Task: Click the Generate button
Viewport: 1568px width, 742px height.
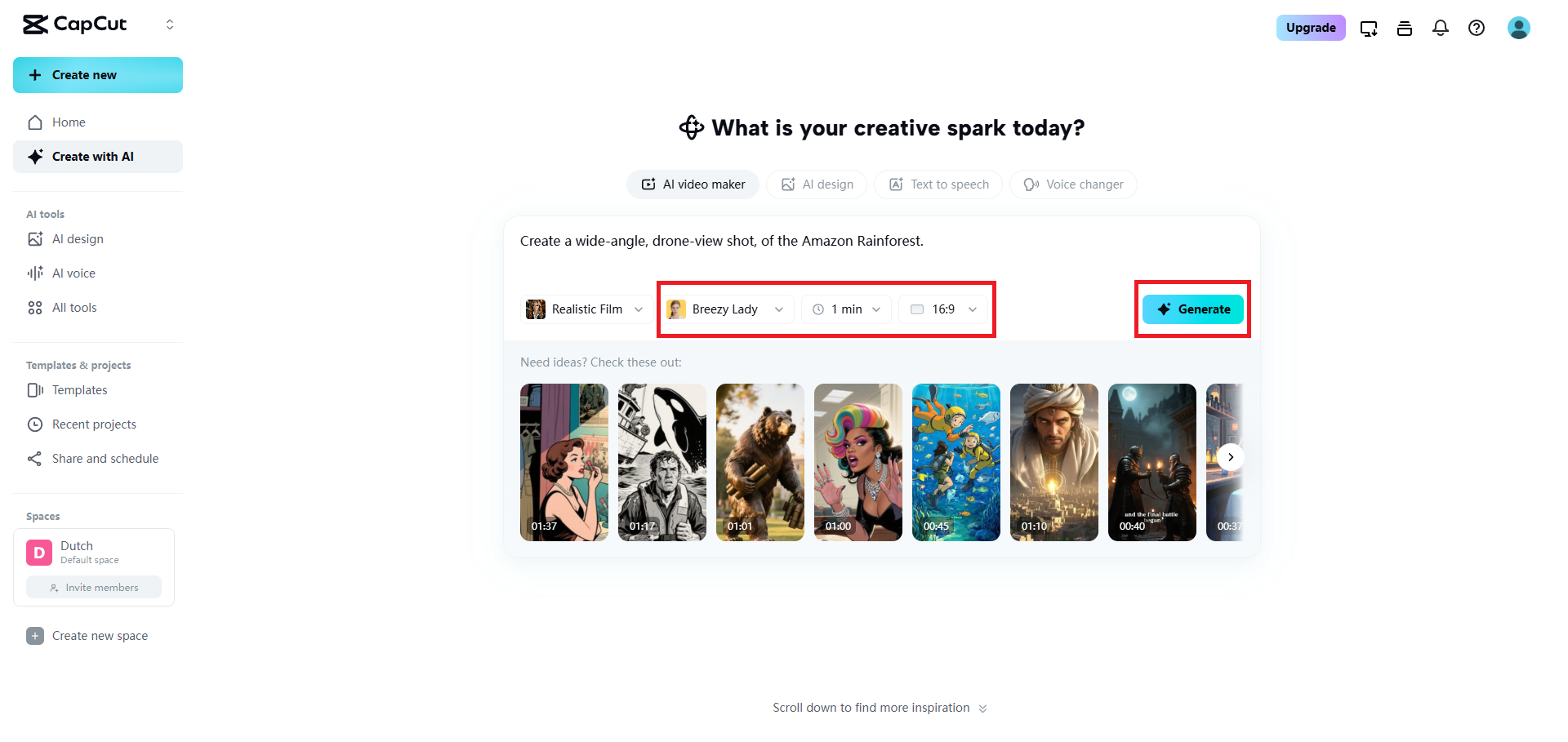Action: [x=1192, y=309]
